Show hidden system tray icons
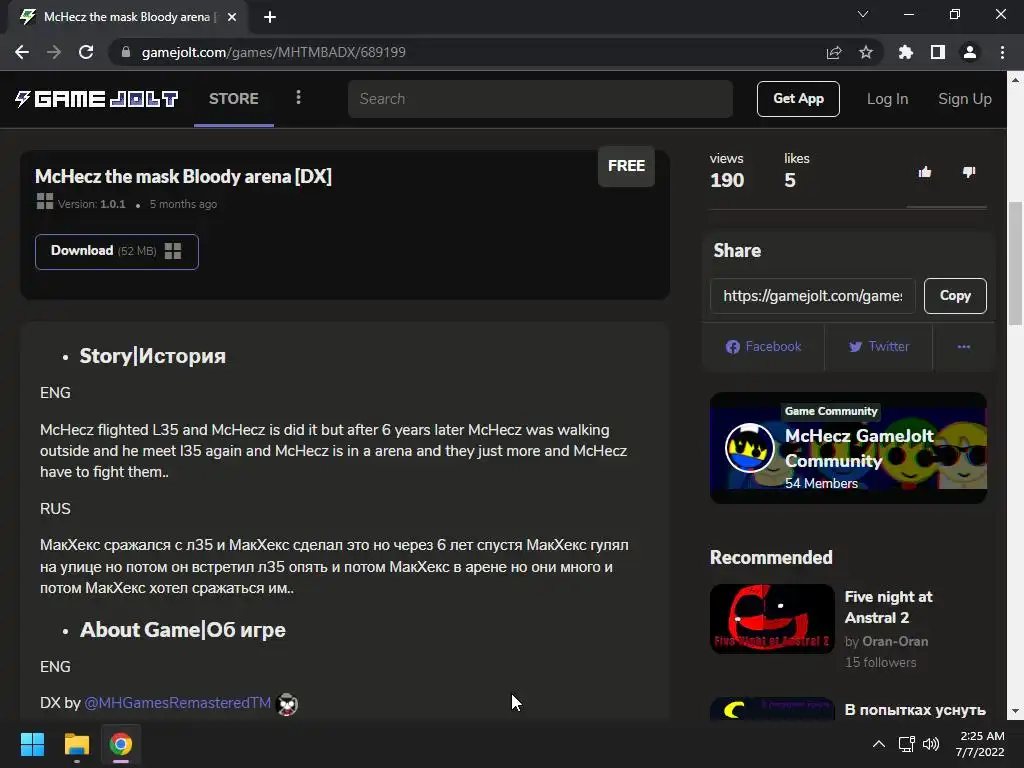1024x768 pixels. [879, 744]
